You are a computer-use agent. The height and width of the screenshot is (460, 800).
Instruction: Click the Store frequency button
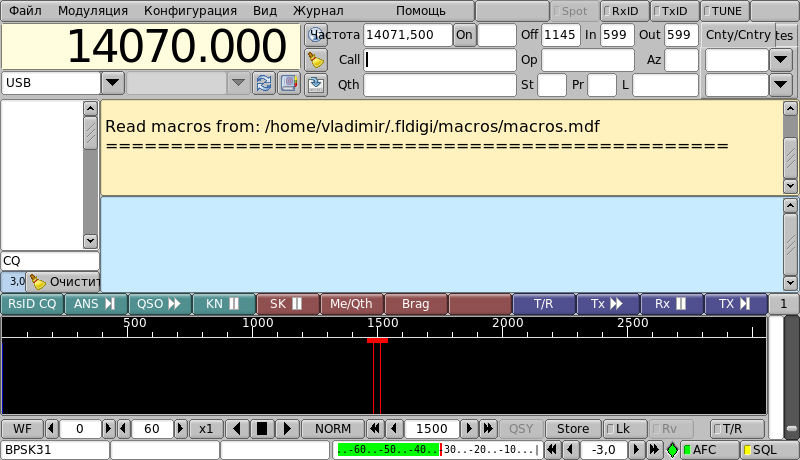[573, 429]
